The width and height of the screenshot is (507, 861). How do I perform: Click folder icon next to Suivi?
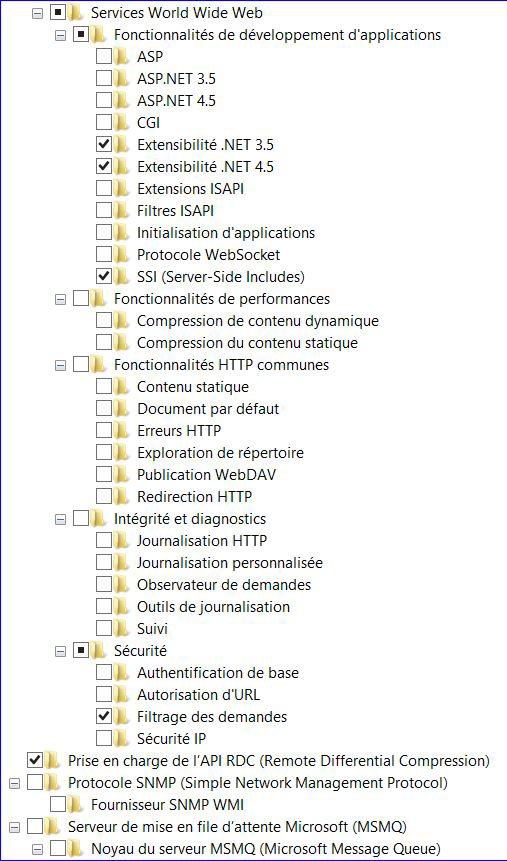pyautogui.click(x=121, y=628)
